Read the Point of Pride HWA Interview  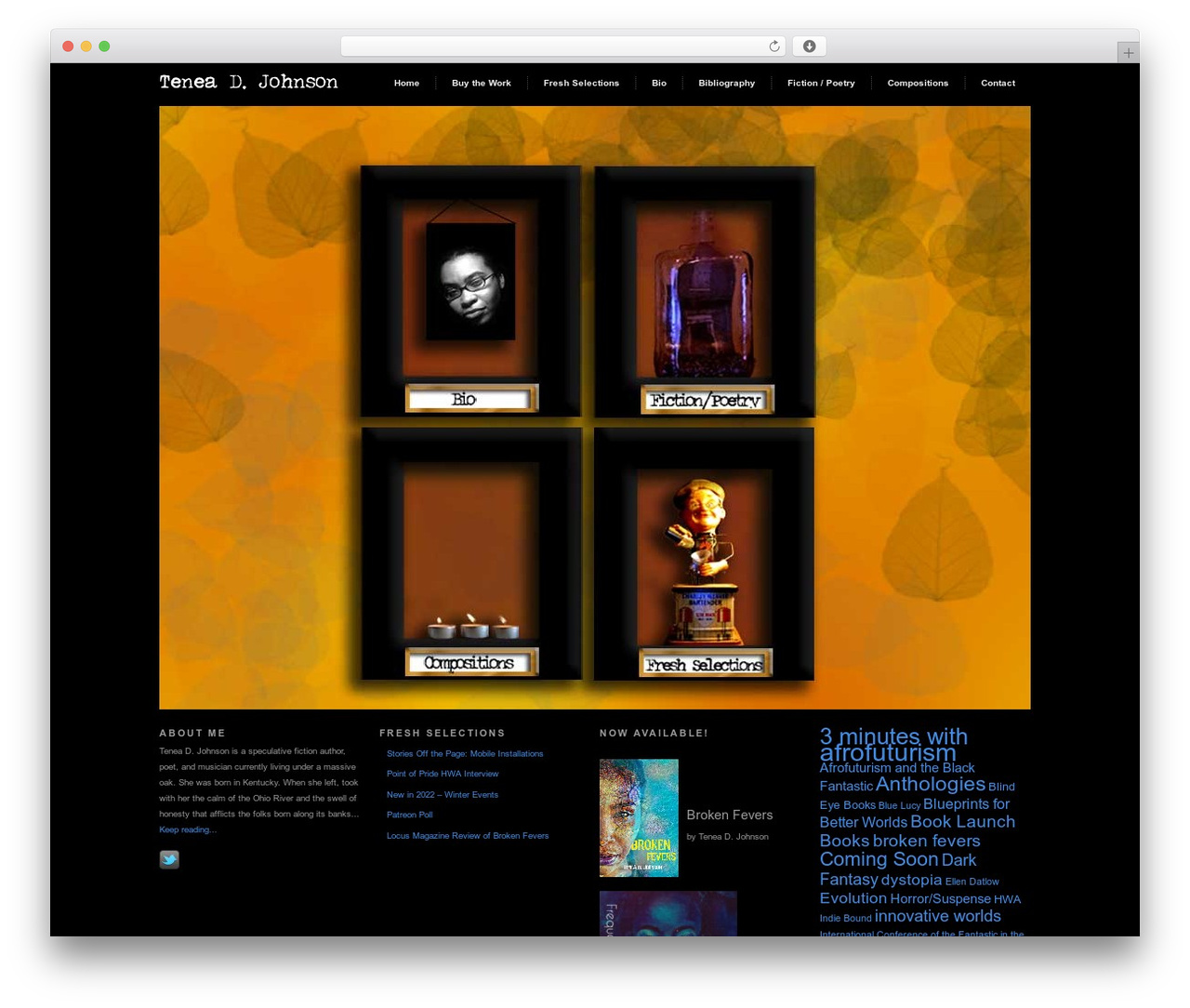tap(443, 774)
